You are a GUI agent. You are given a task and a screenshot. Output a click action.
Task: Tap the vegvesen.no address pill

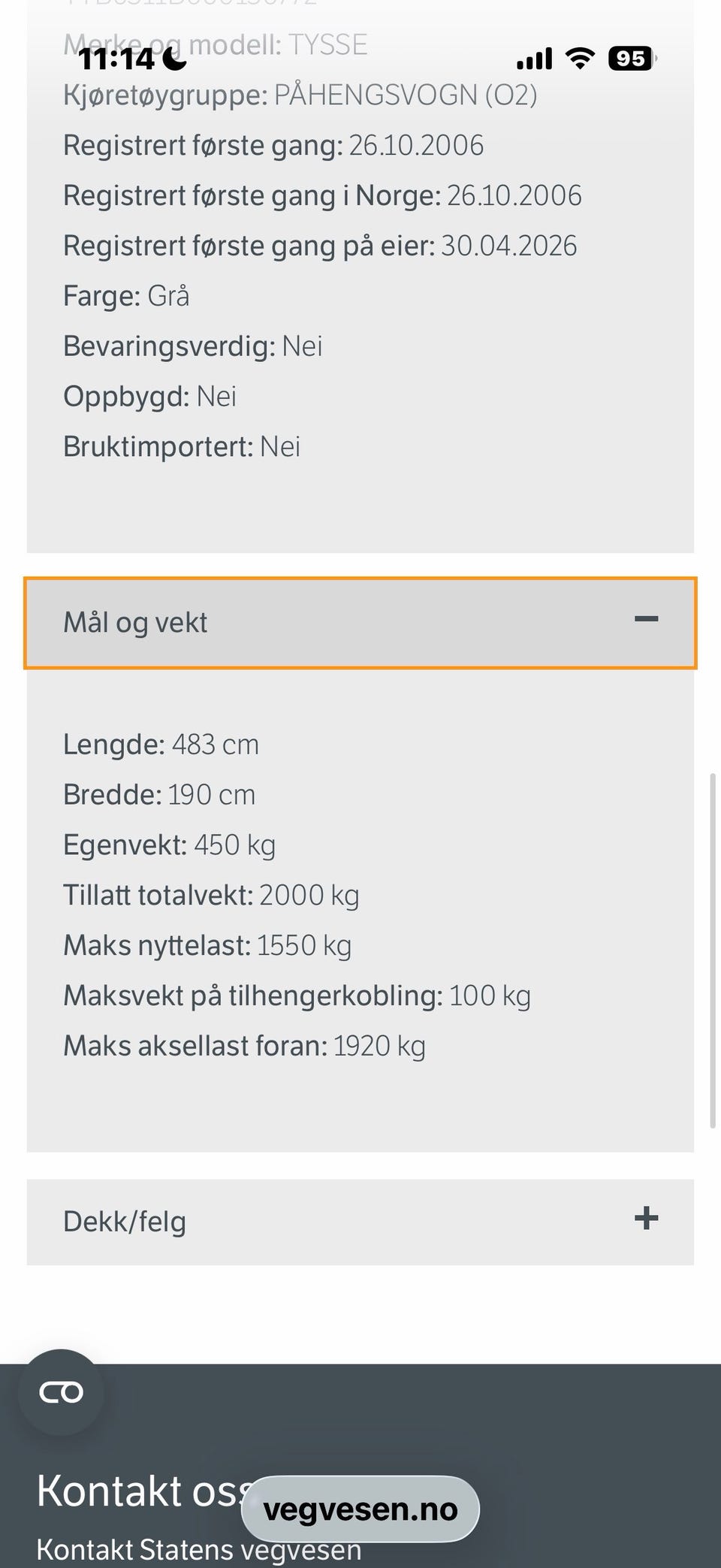[x=360, y=1509]
